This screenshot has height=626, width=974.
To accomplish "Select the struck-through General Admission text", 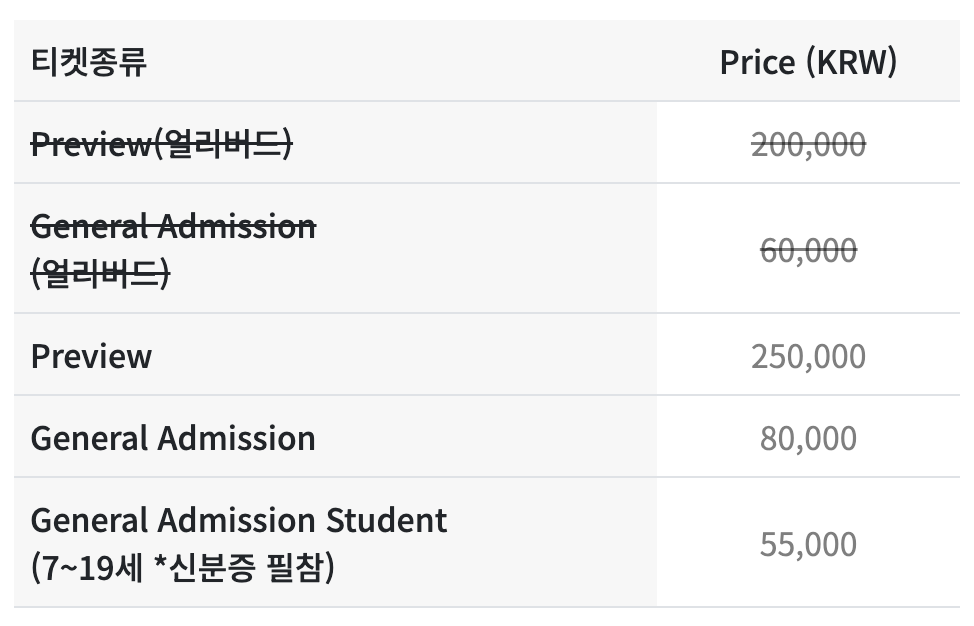I will [173, 226].
